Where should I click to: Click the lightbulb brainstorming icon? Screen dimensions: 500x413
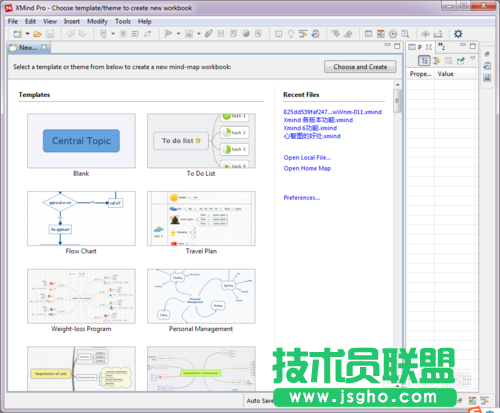point(291,34)
